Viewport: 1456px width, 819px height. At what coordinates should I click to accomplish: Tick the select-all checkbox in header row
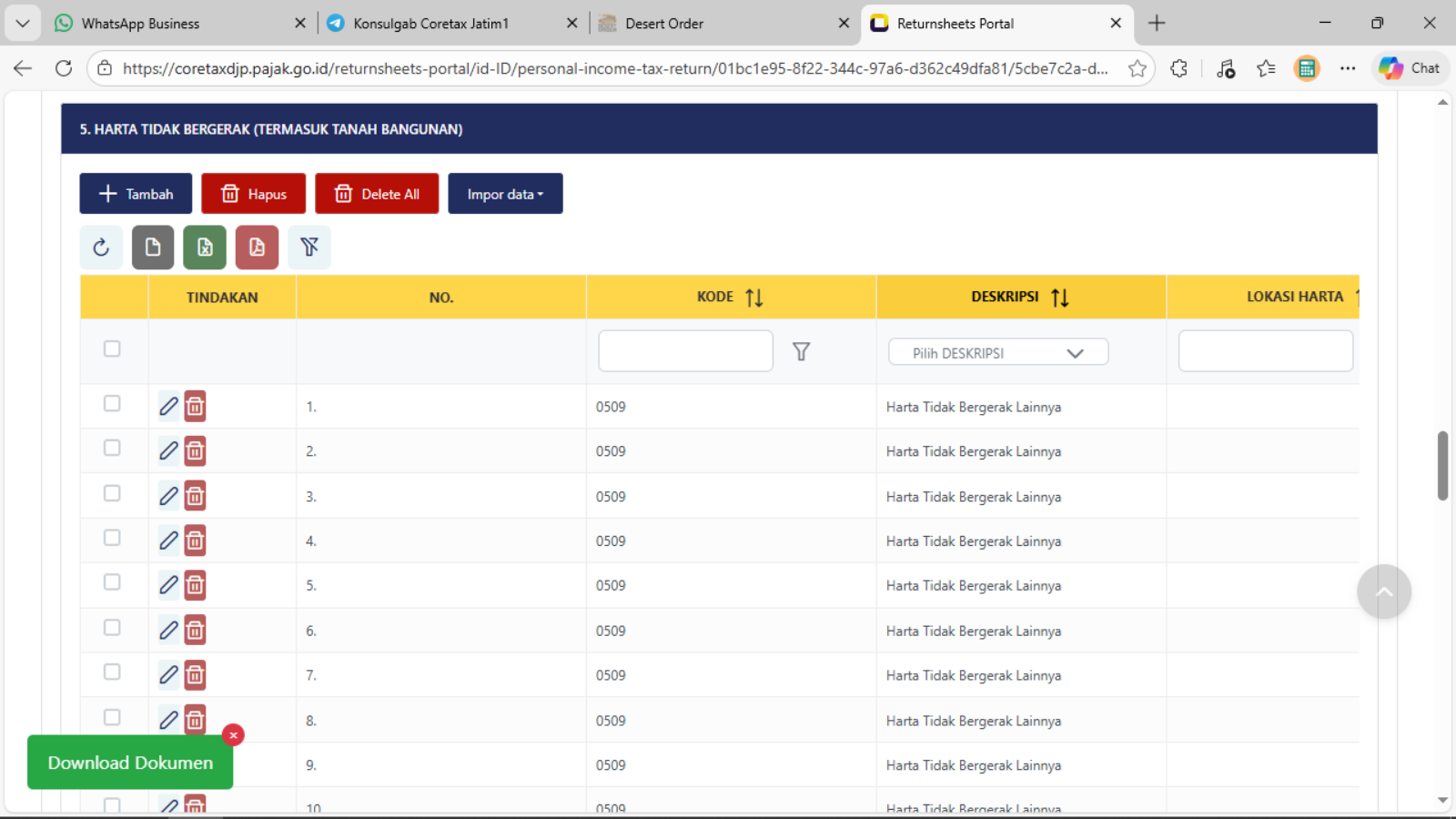pyautogui.click(x=112, y=349)
